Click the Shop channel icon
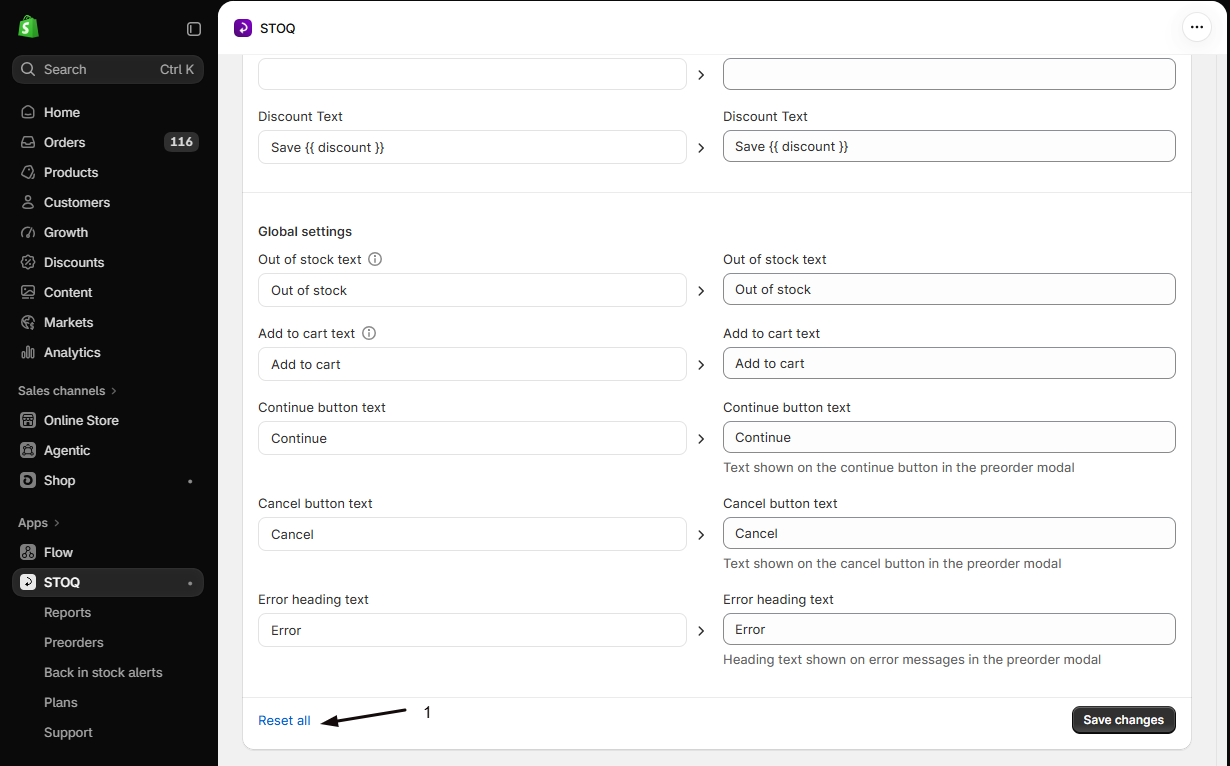This screenshot has height=766, width=1230. 28,480
